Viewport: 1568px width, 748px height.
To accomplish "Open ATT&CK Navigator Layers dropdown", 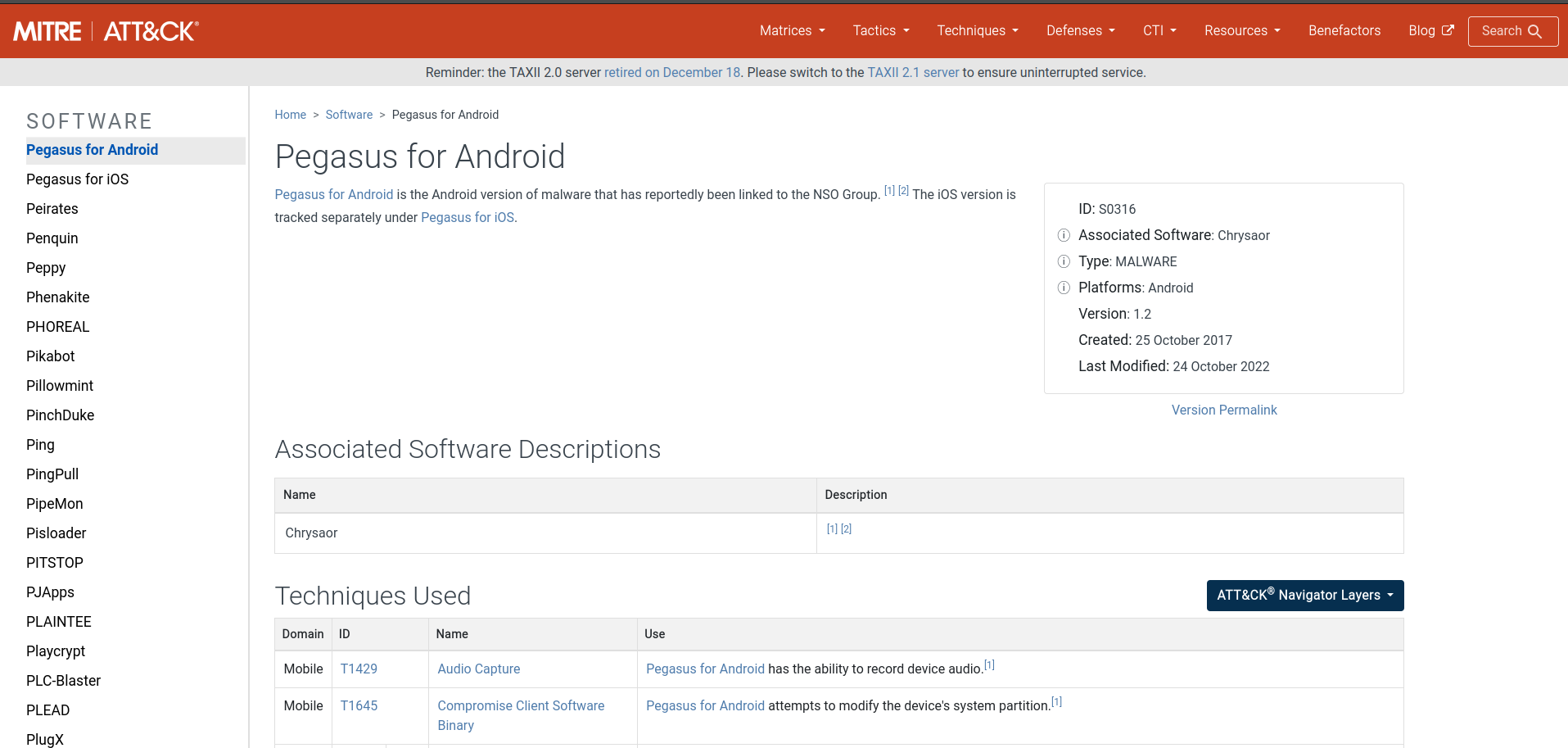I will click(x=1305, y=596).
